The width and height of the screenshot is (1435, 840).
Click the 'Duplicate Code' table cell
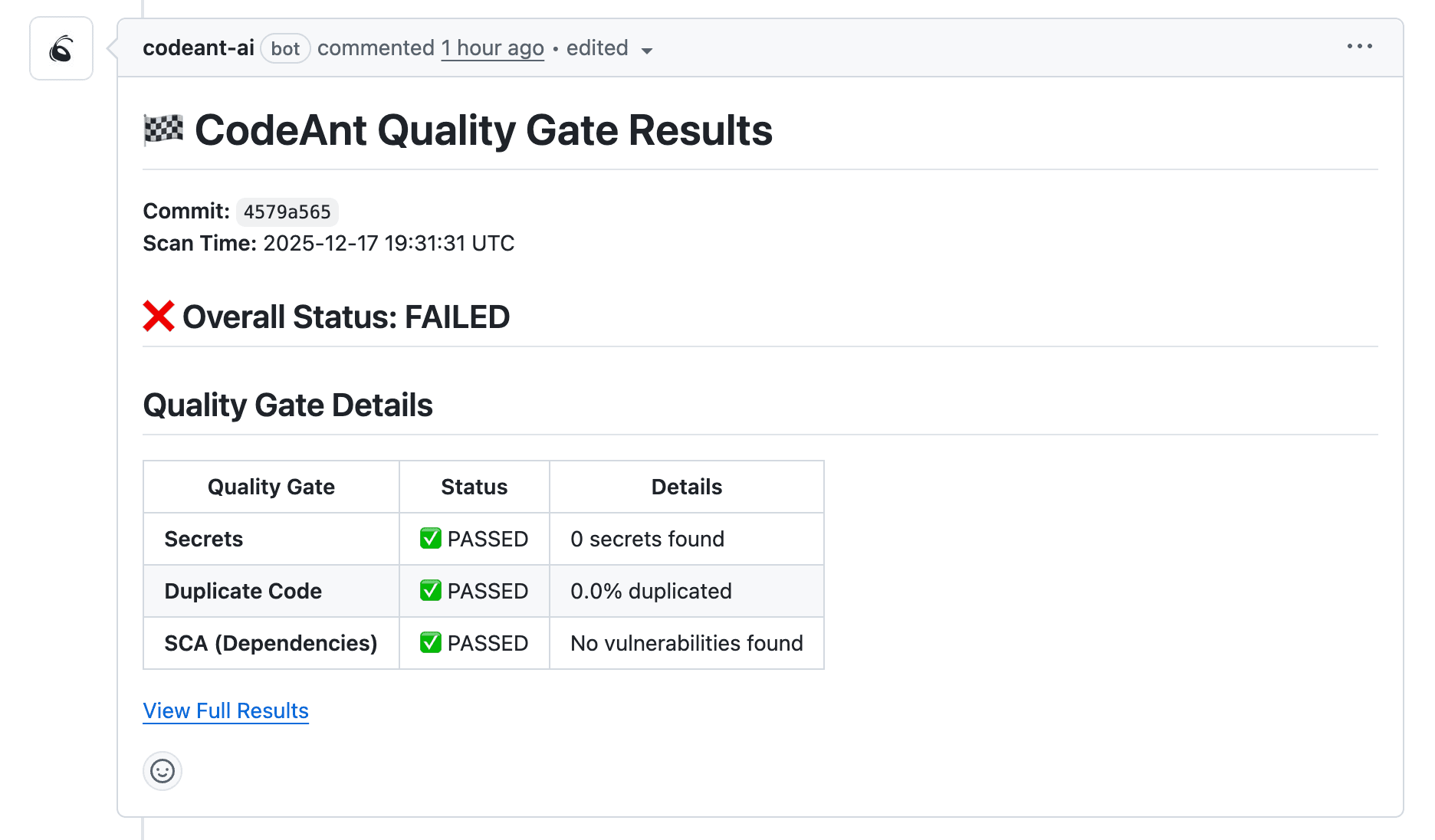271,591
